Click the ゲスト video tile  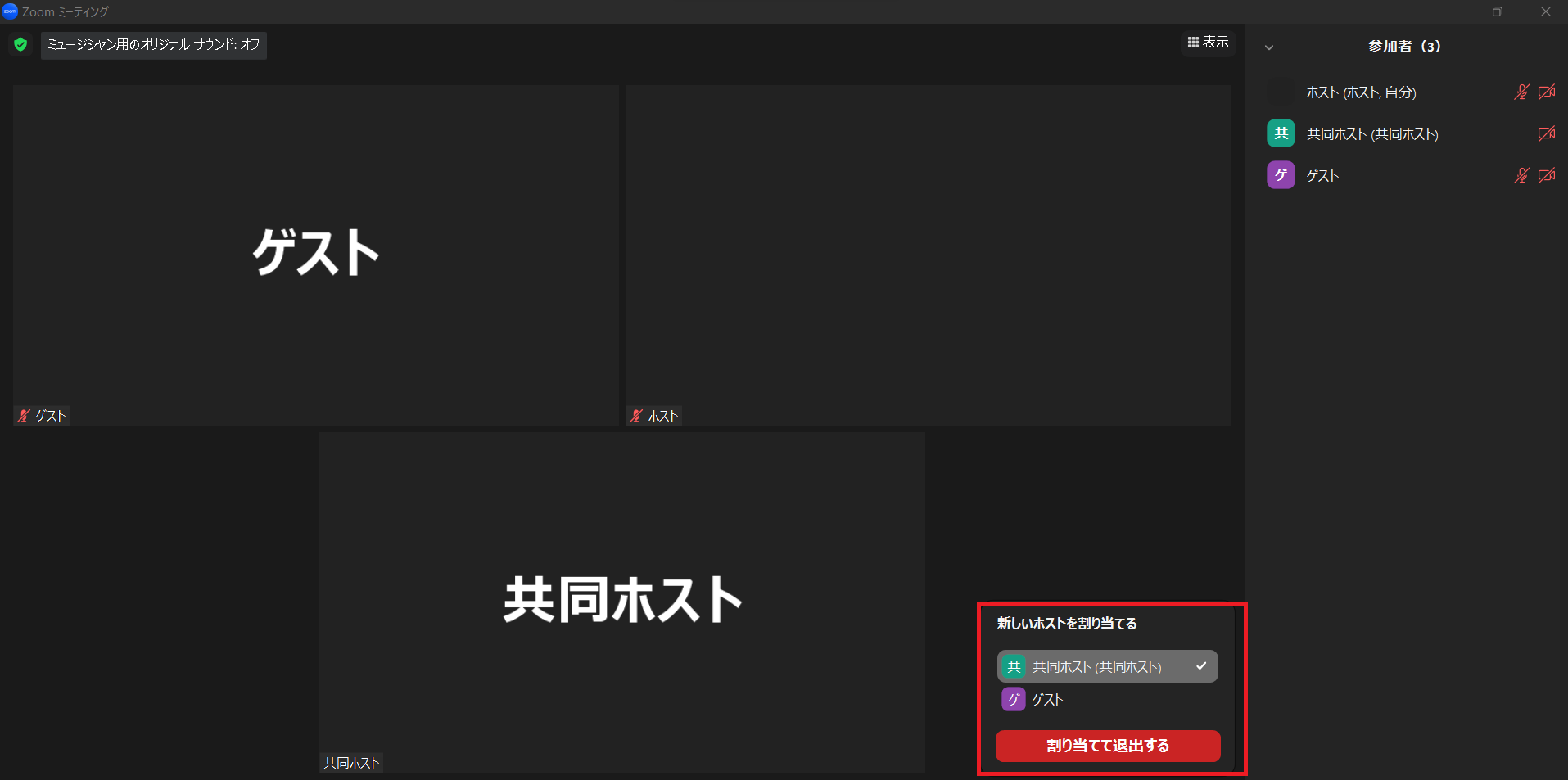click(315, 254)
